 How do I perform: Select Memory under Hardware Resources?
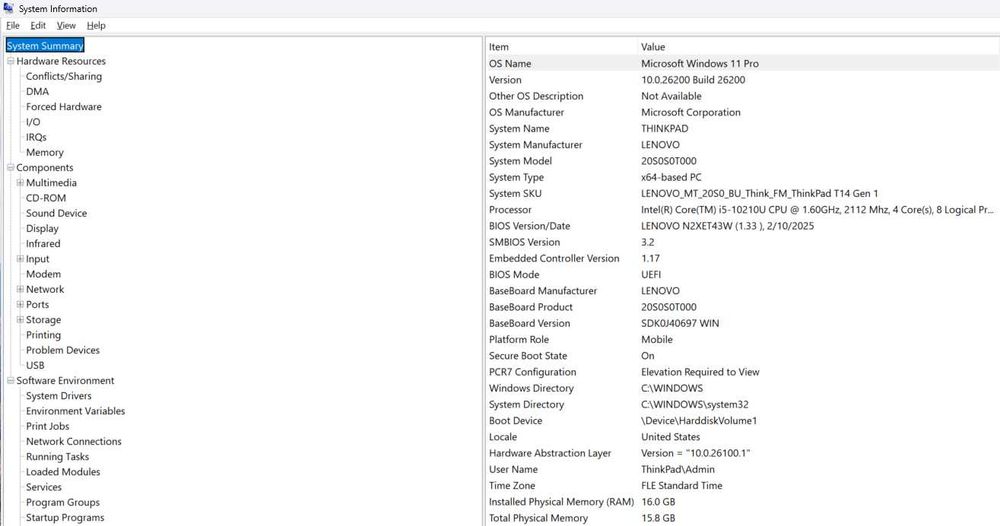[x=45, y=152]
